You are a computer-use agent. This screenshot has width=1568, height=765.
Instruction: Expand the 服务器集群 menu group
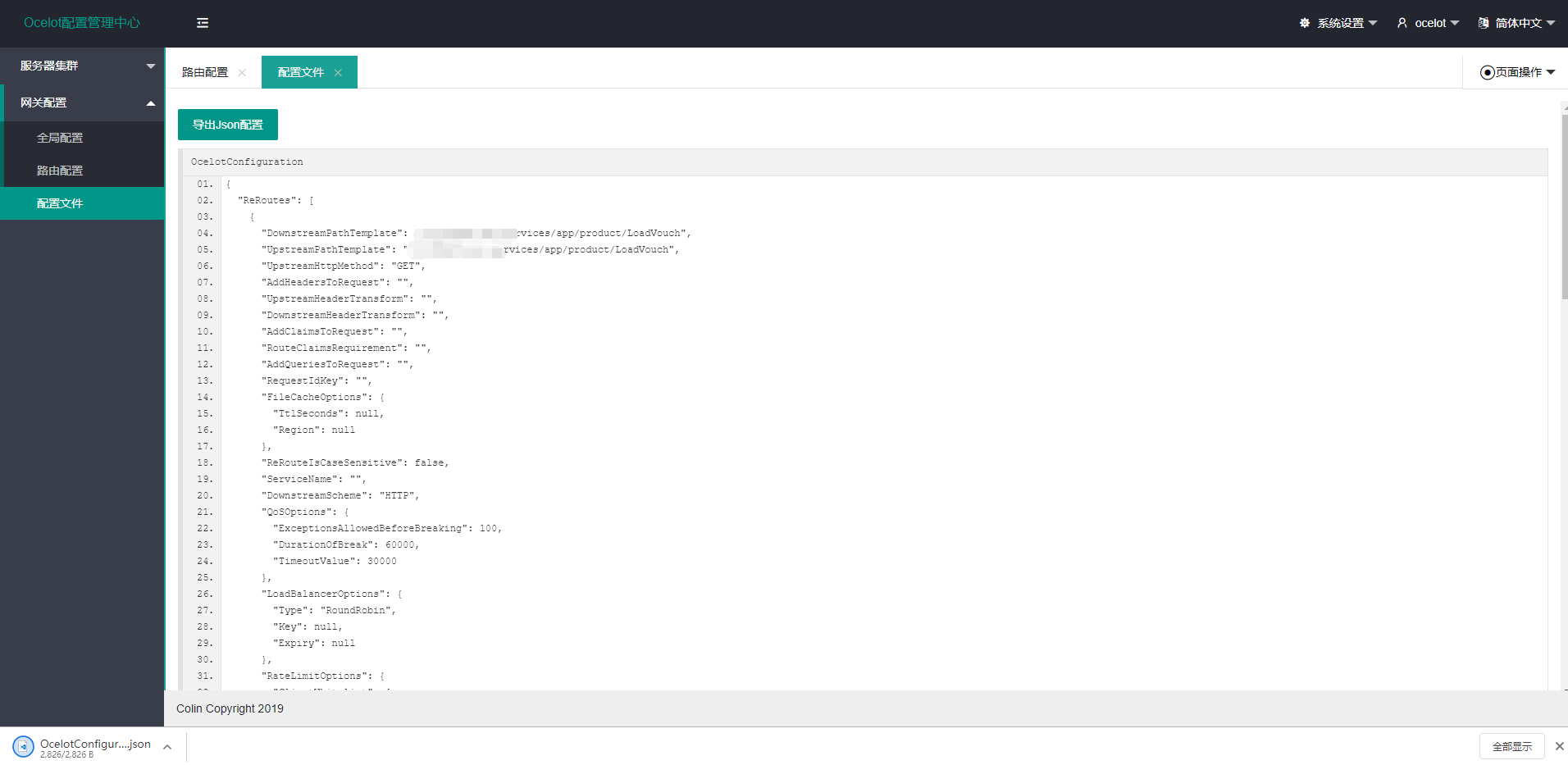pyautogui.click(x=82, y=66)
